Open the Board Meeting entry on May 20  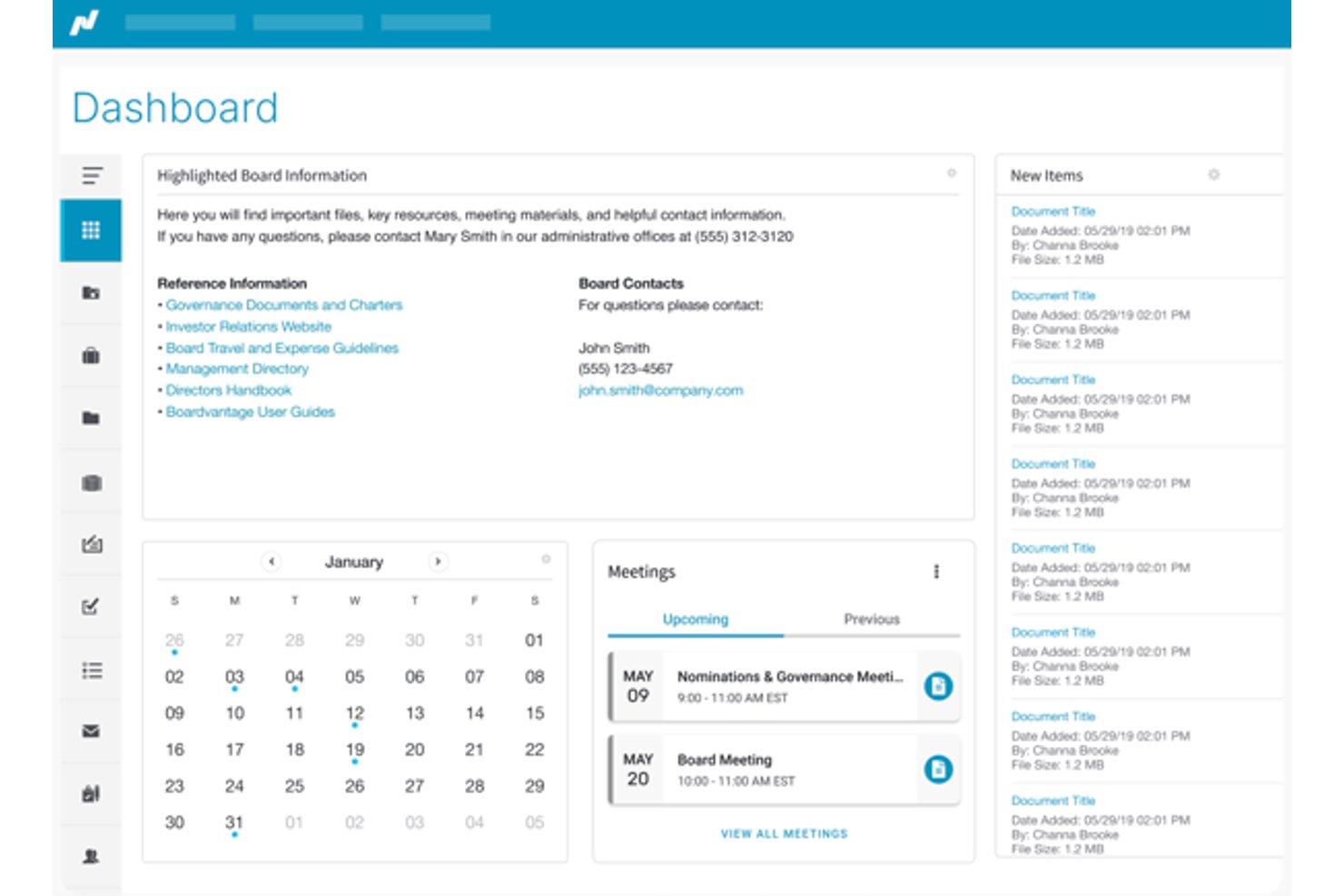(785, 769)
